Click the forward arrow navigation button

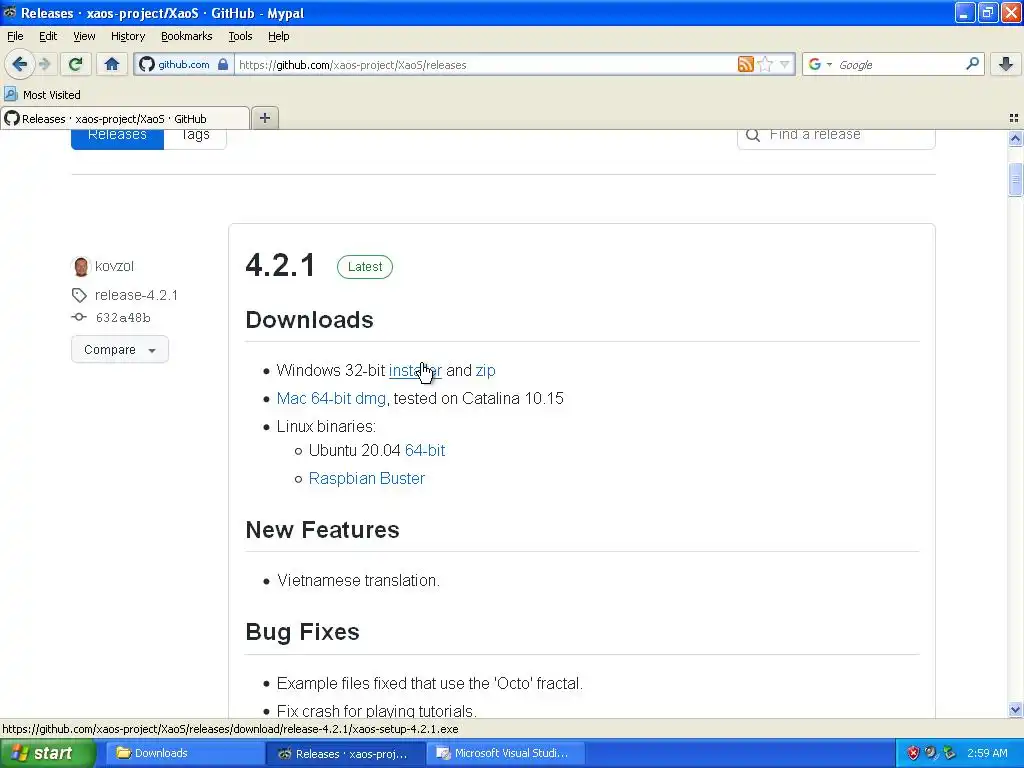(x=45, y=64)
